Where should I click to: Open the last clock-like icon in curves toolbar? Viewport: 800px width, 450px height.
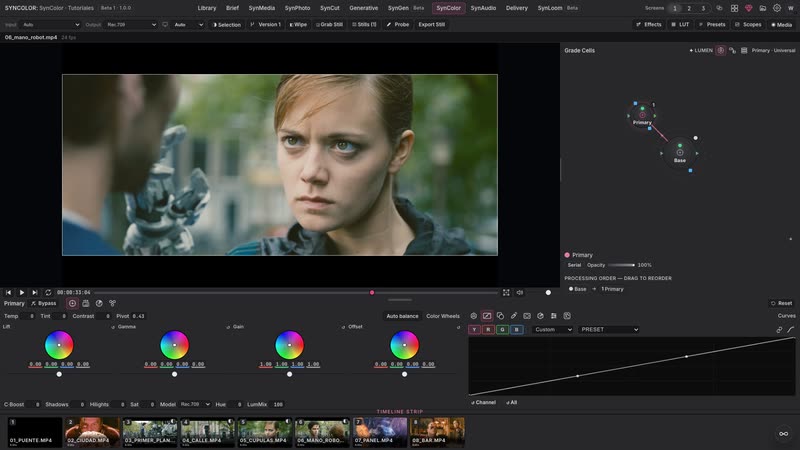[x=567, y=316]
